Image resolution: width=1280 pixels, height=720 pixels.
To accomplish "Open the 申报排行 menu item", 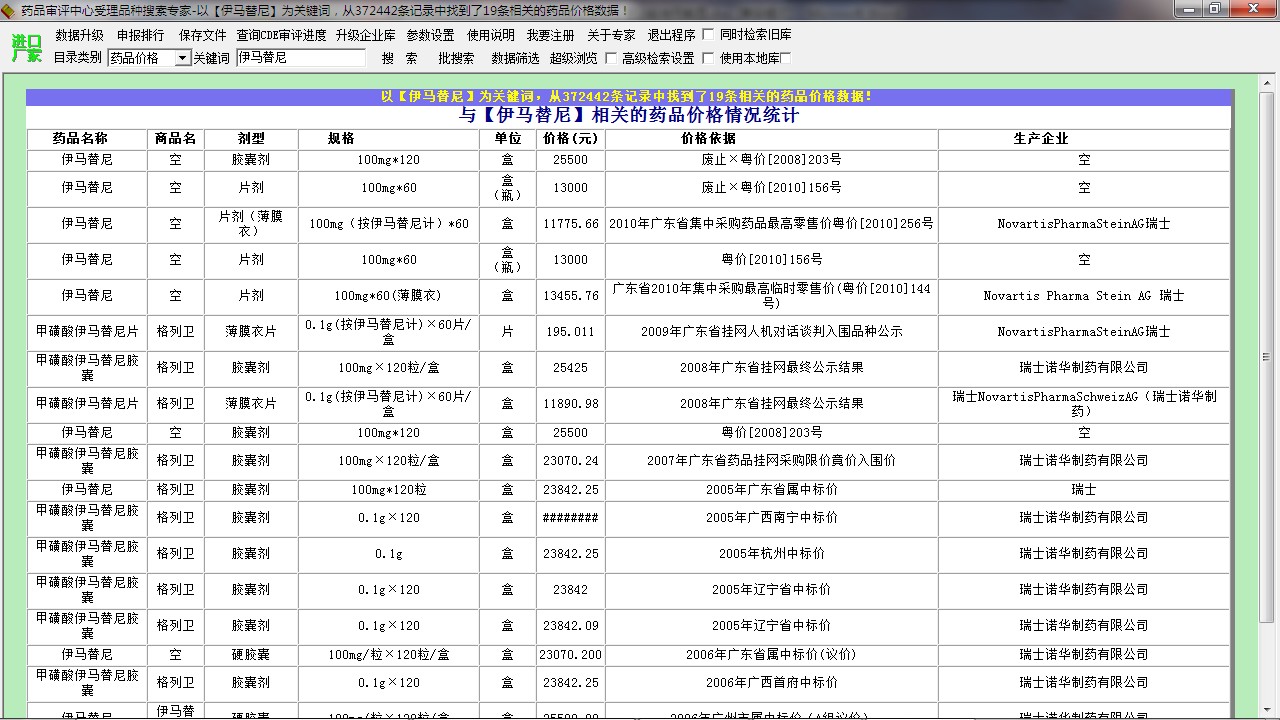I will (x=140, y=35).
